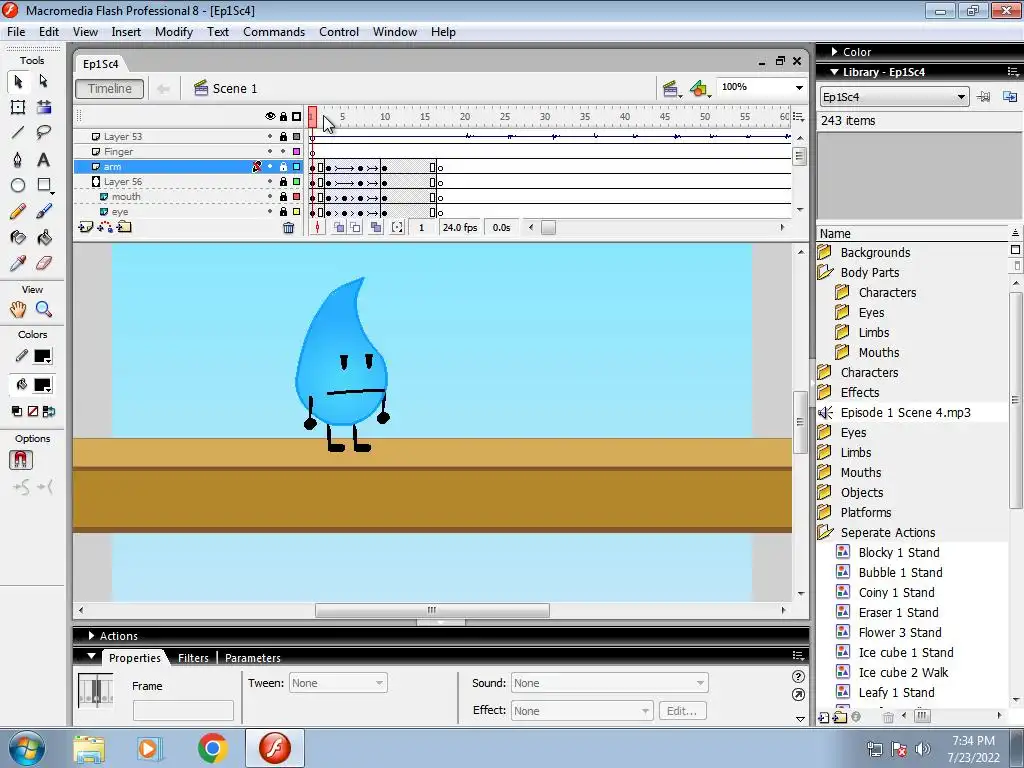Toggle the Snap to Objects magnet option
Image resolution: width=1024 pixels, height=768 pixels.
(x=21, y=460)
